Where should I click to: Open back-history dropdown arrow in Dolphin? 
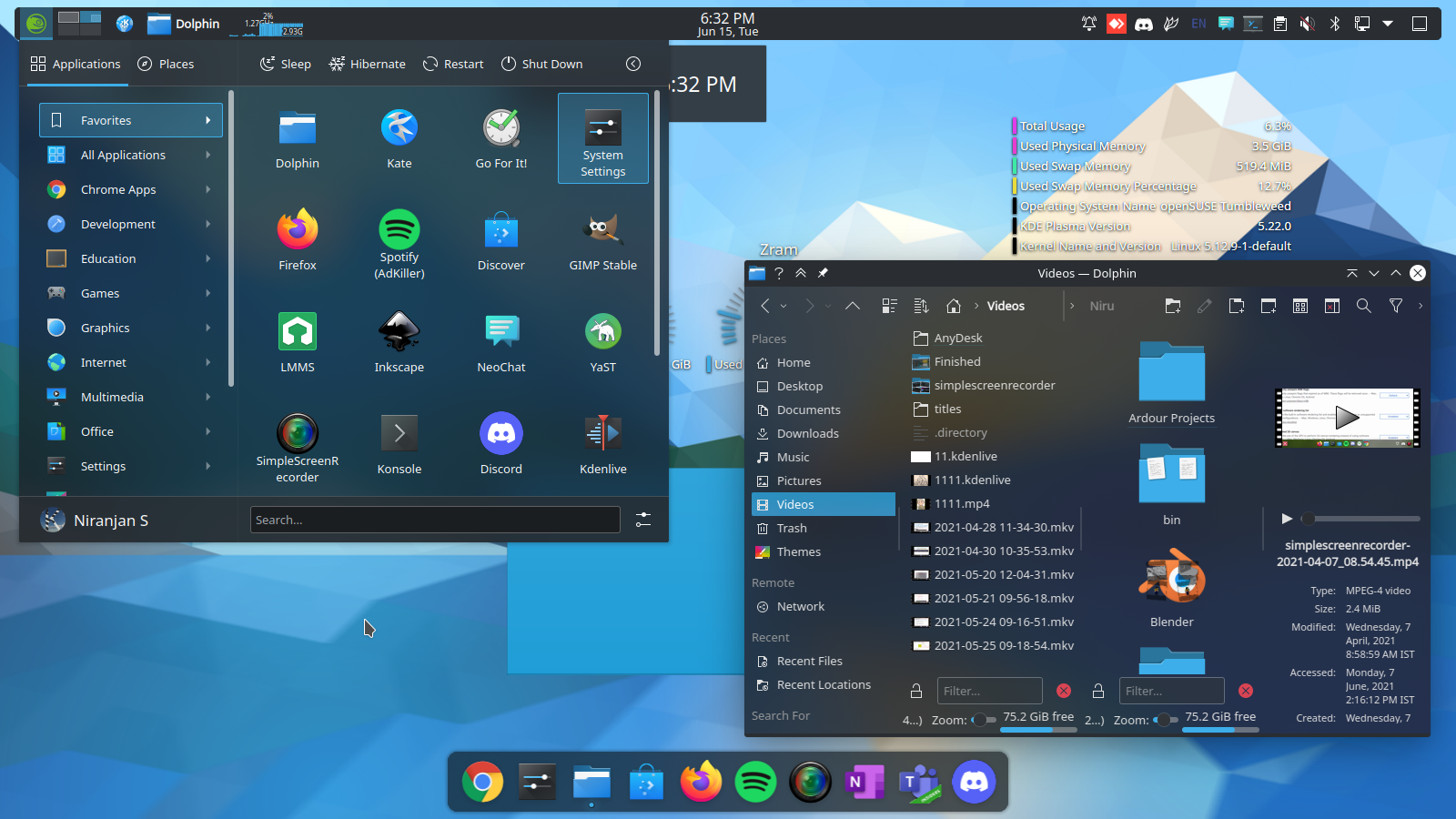pyautogui.click(x=784, y=306)
